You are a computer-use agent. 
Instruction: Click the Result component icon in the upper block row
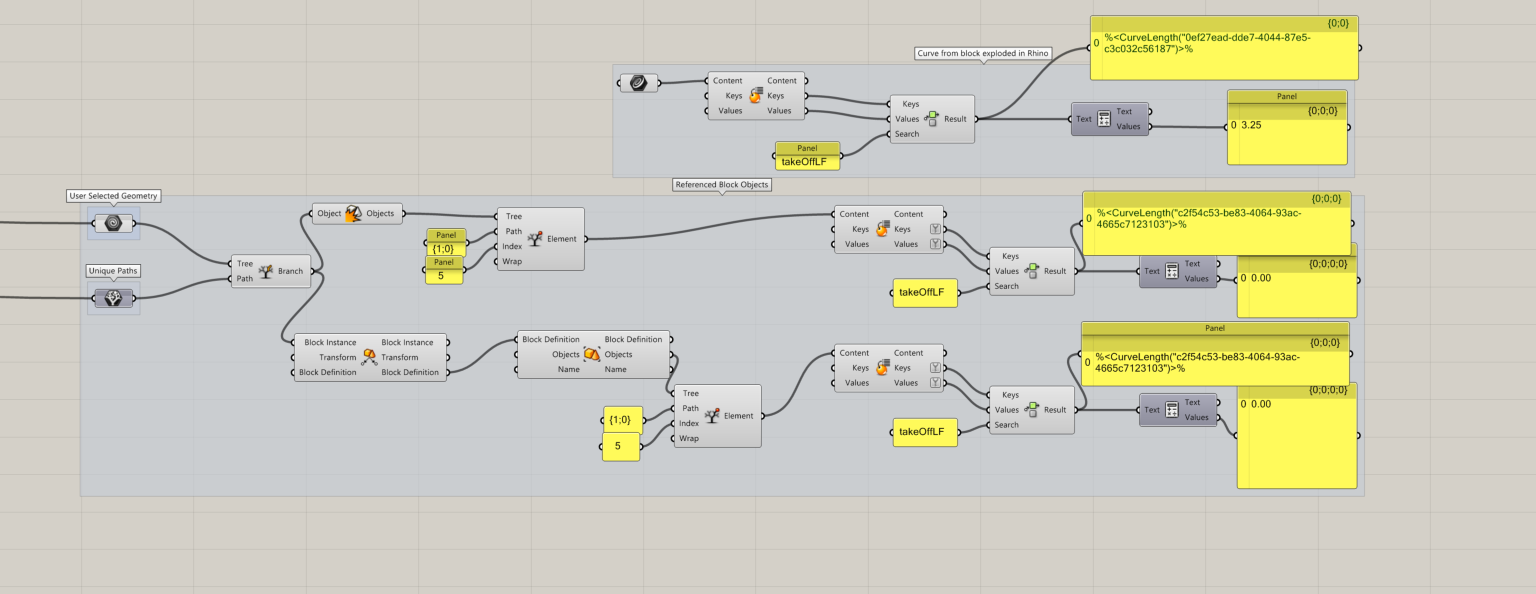tap(1032, 271)
